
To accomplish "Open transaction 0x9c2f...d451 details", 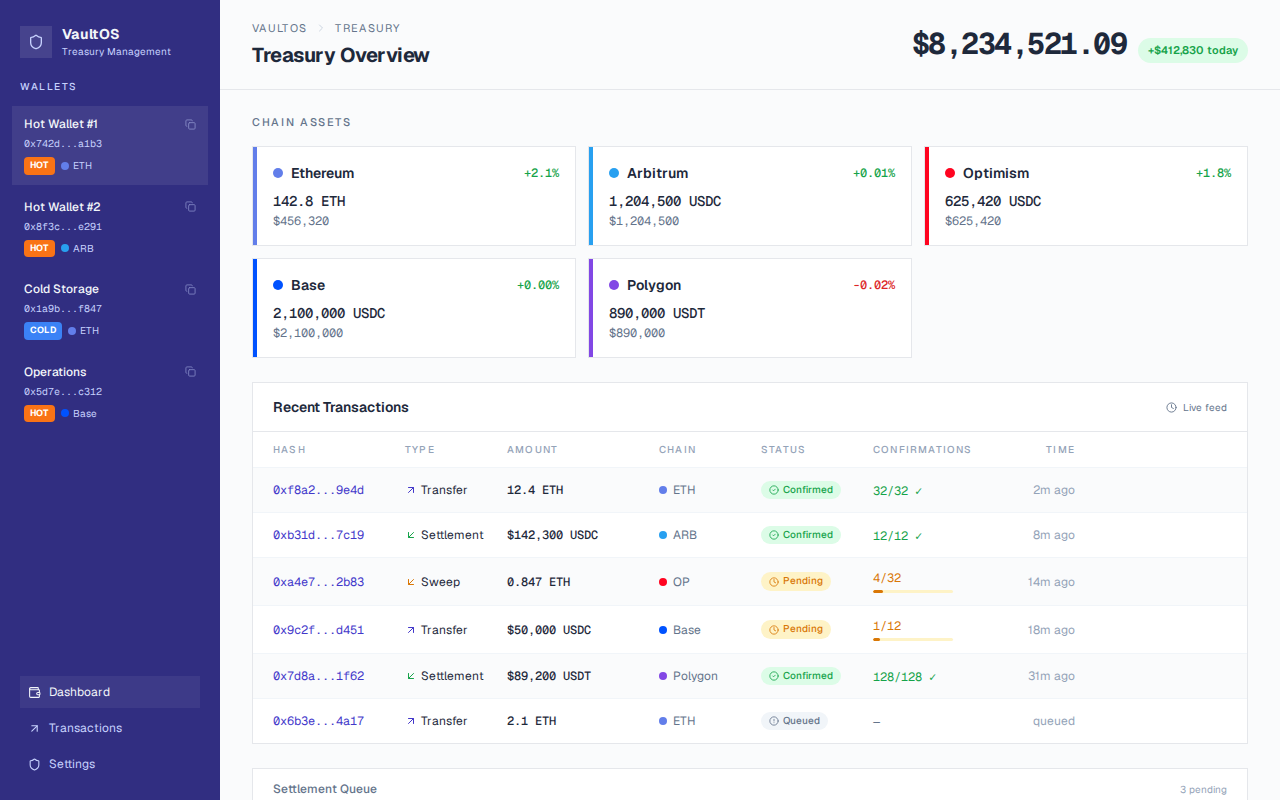I will tap(318, 629).
